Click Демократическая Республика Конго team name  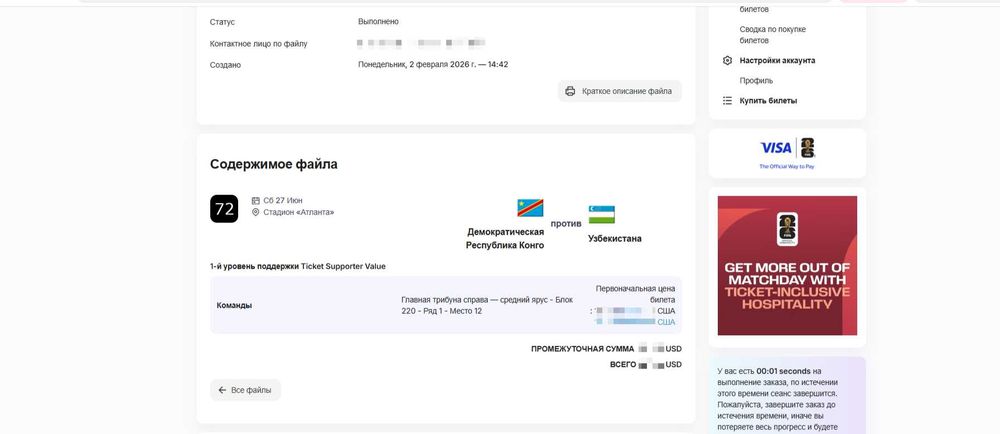coord(505,238)
